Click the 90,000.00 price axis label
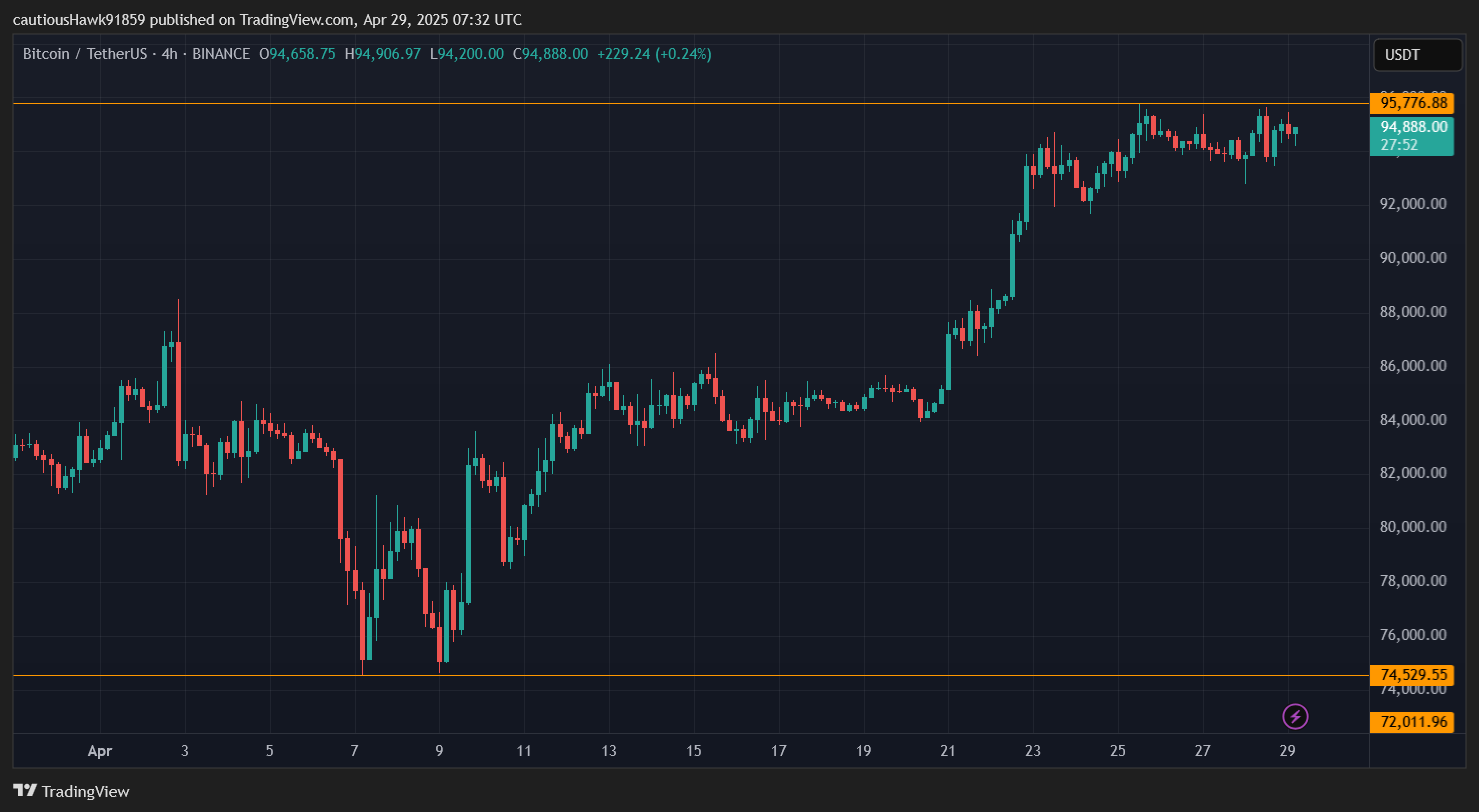The height and width of the screenshot is (812, 1479). (x=1413, y=258)
